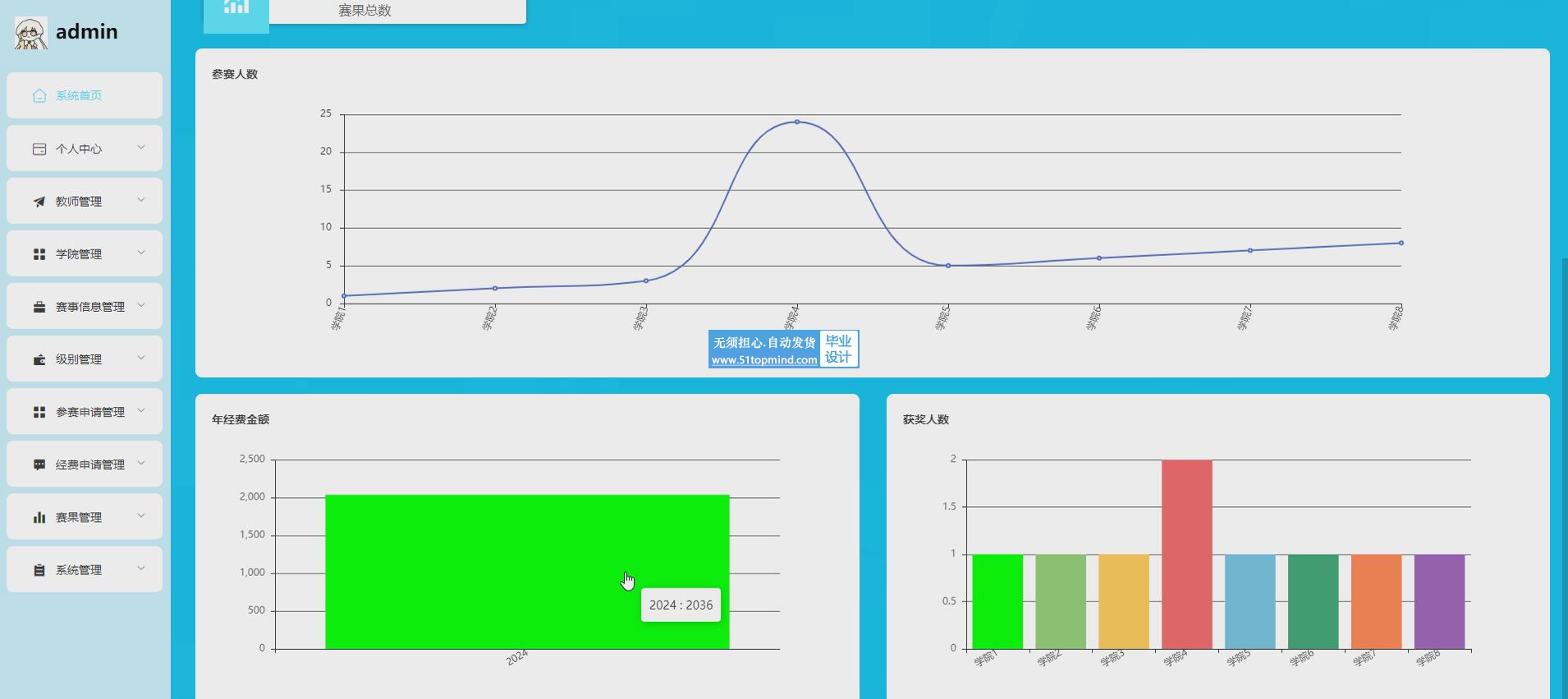1568x699 pixels.
Task: Open the 赛事信息管理 menu label
Action: pos(90,307)
